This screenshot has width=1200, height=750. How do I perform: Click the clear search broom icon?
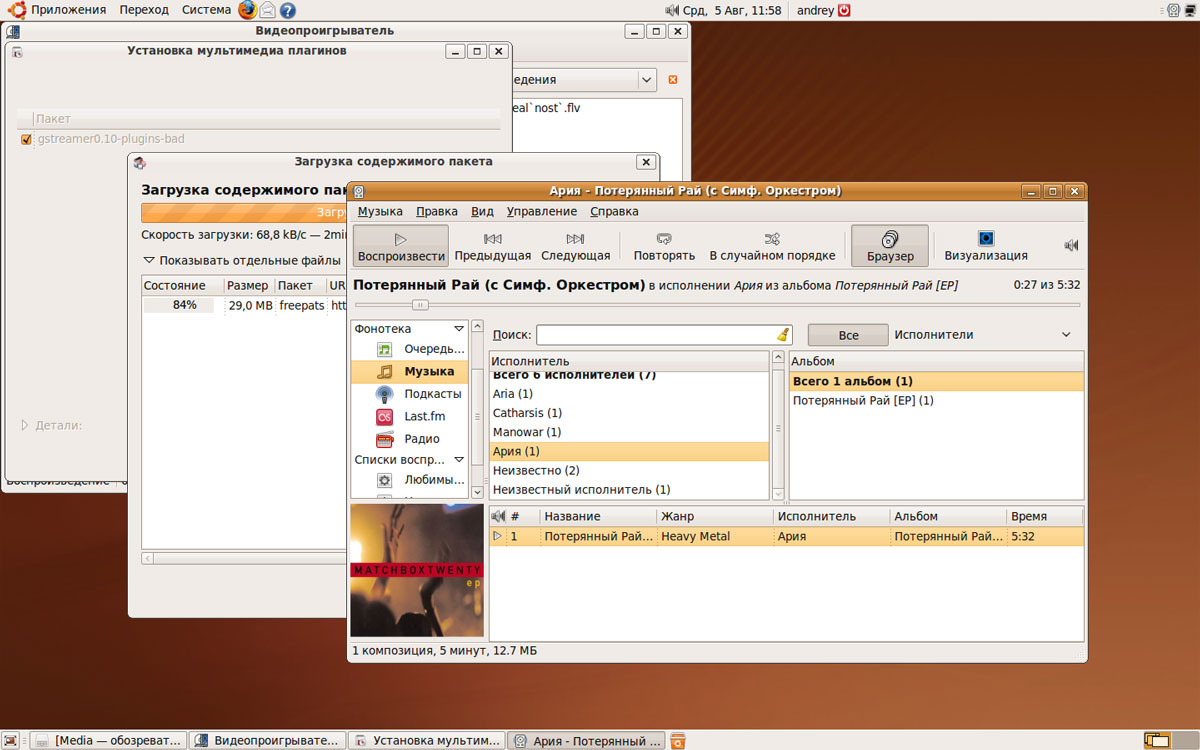click(783, 335)
